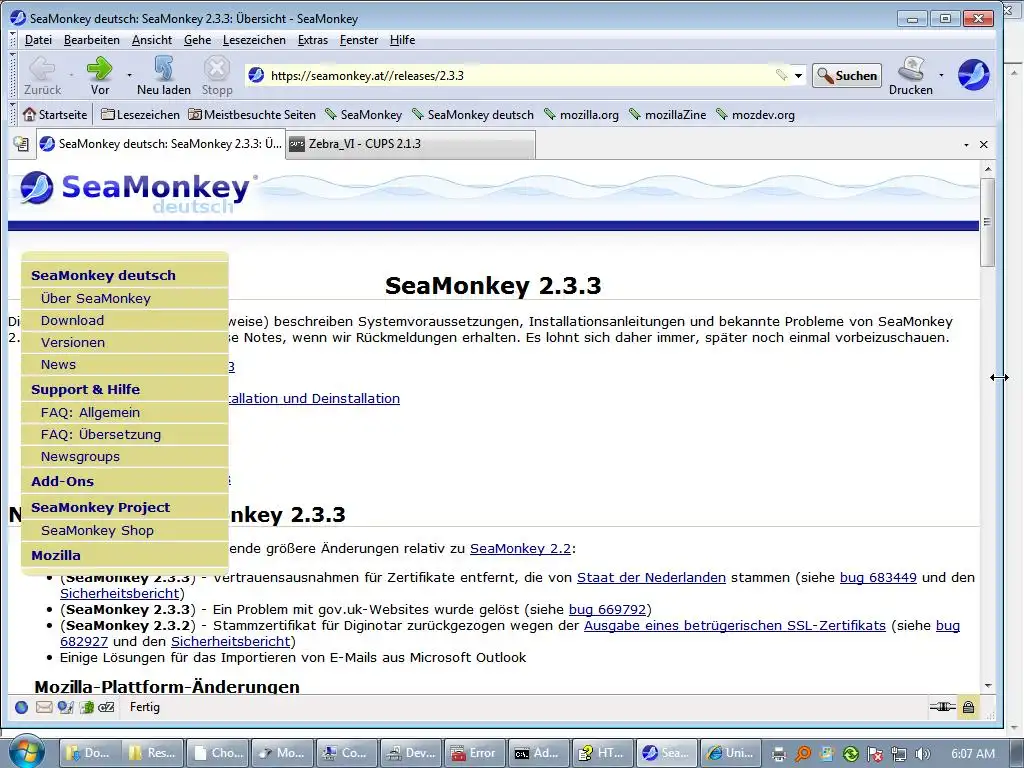
Task: Click News in sidebar menu
Action: coord(58,364)
